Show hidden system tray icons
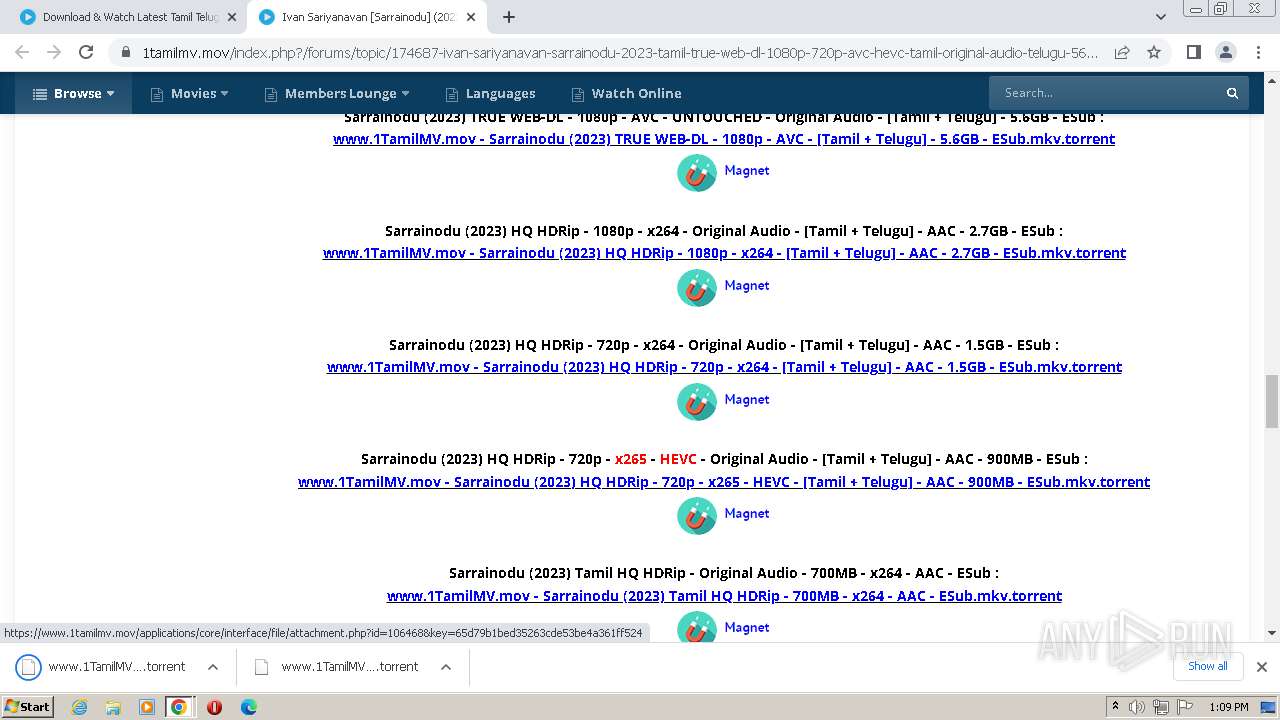 click(1115, 707)
